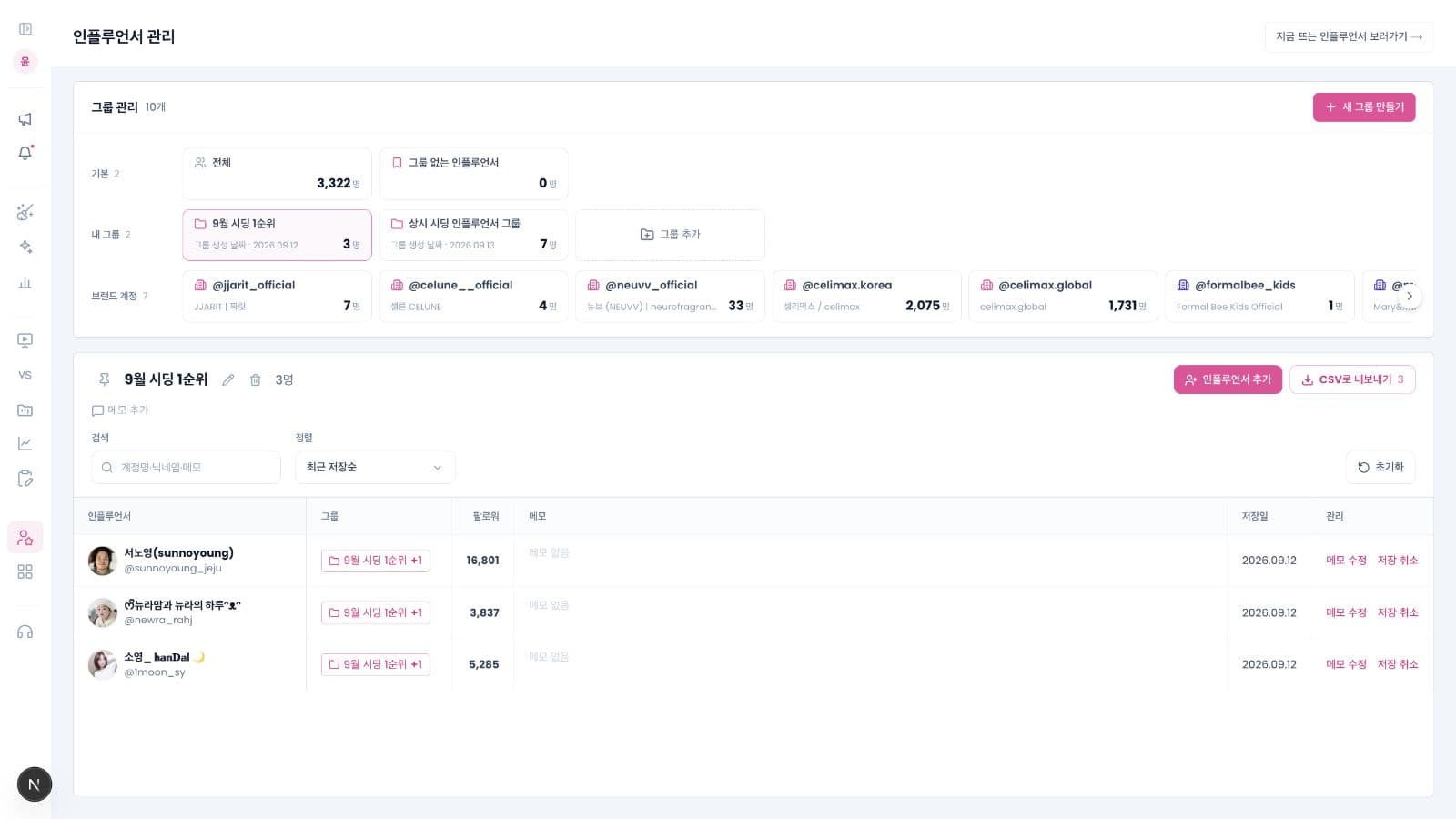Viewport: 1456px width, 819px height.
Task: Click follower count 3,837
Action: pos(484,612)
